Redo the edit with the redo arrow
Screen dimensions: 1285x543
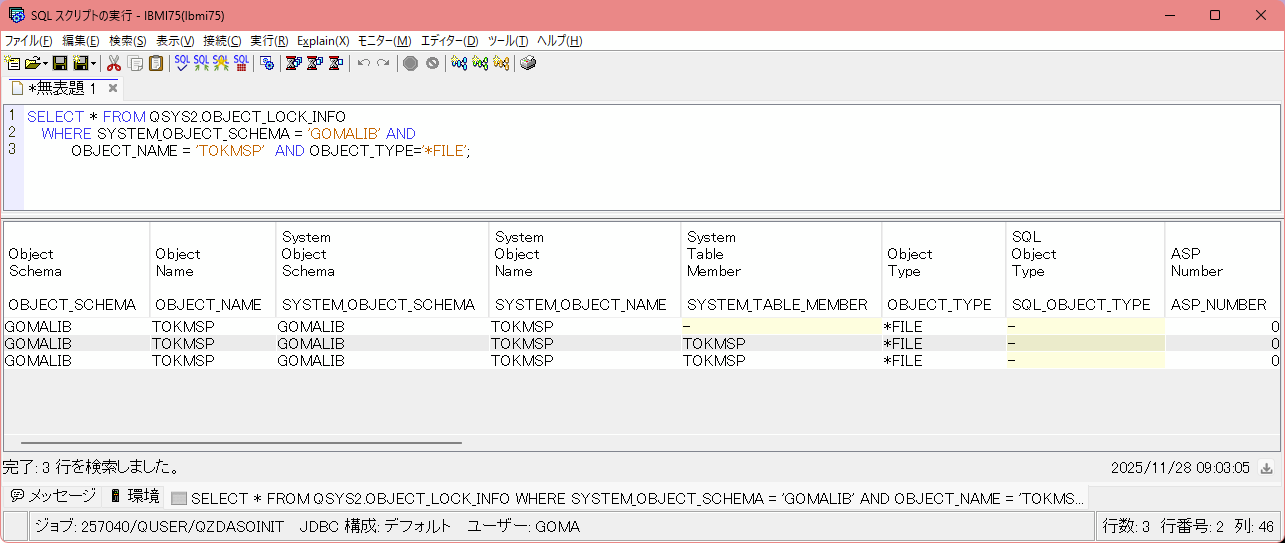click(383, 63)
